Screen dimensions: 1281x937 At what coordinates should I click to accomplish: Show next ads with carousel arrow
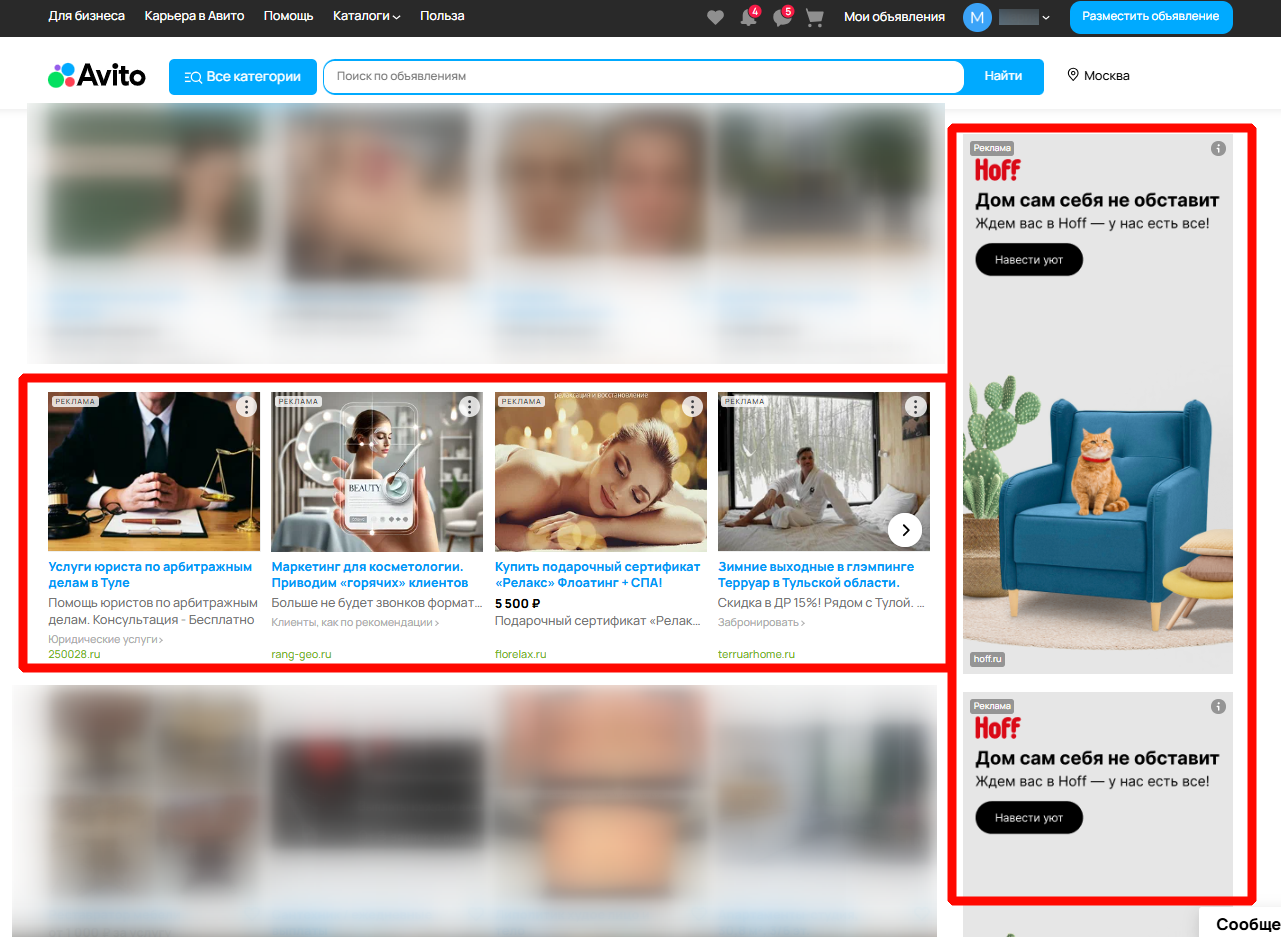[905, 530]
